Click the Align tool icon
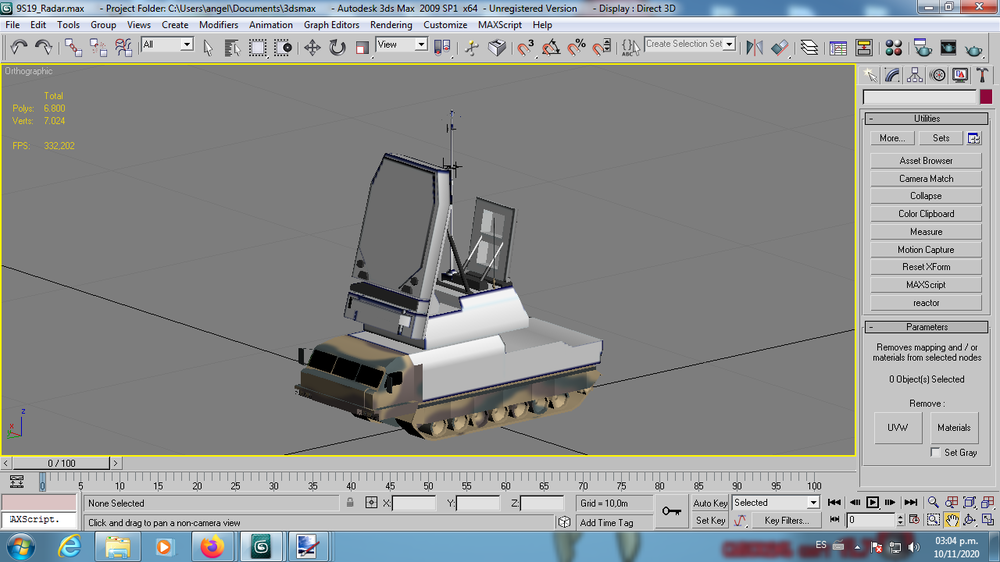Viewport: 1000px width, 562px height. 779,48
